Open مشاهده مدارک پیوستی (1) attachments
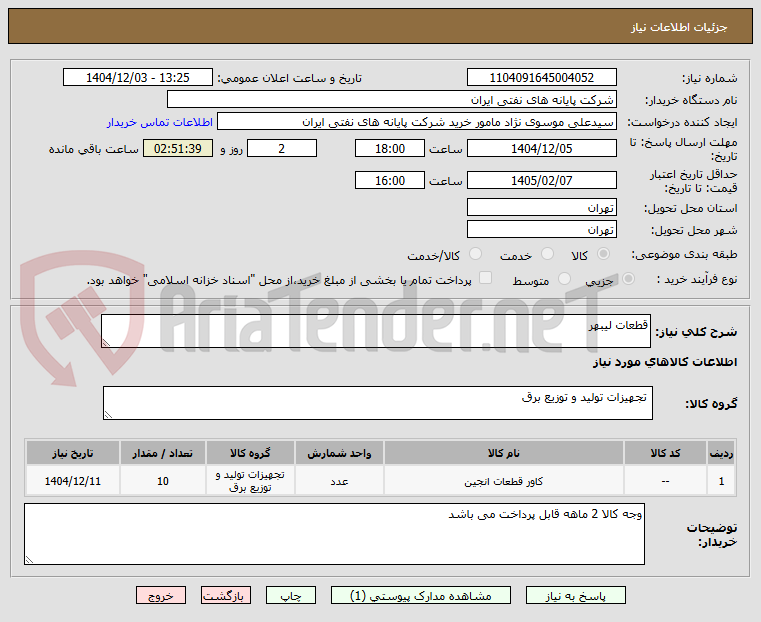The height and width of the screenshot is (622, 761). [x=421, y=595]
